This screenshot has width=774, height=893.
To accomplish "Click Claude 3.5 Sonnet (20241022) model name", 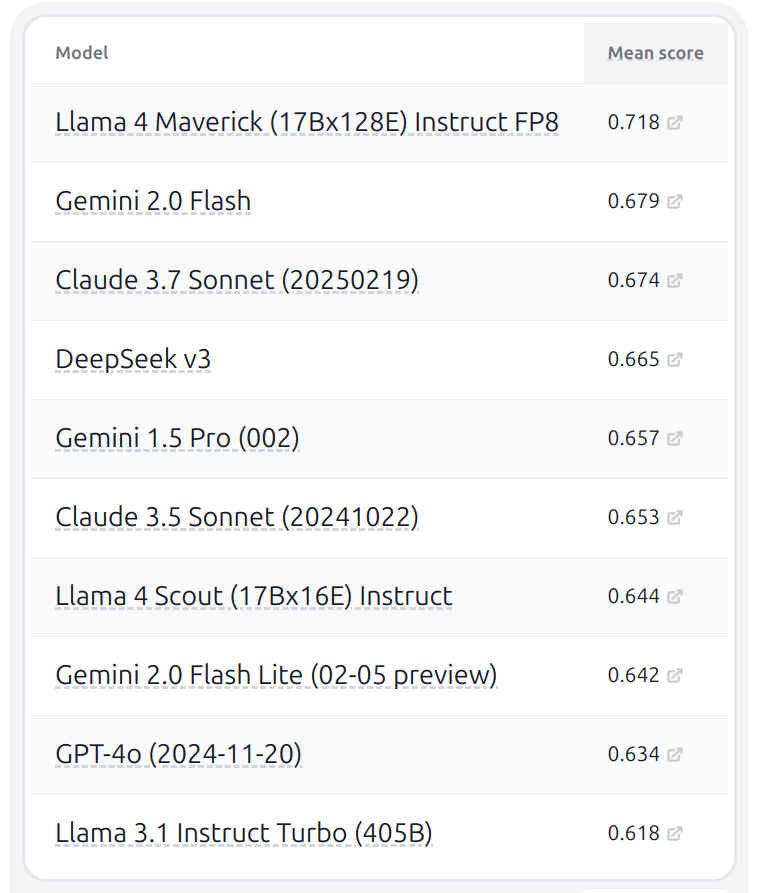I will [x=237, y=517].
